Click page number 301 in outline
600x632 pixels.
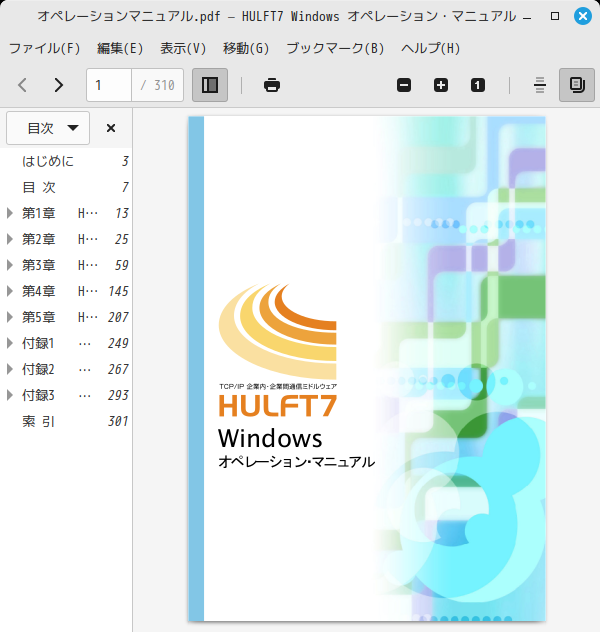click(118, 421)
